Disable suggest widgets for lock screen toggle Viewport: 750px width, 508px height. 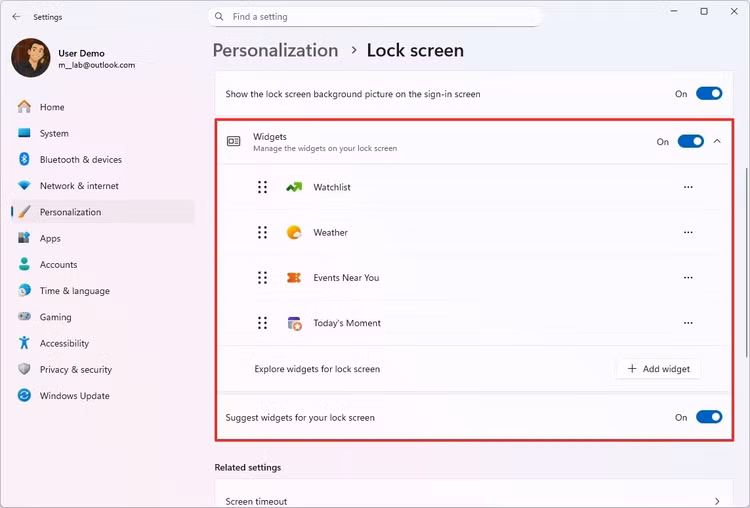pos(708,417)
